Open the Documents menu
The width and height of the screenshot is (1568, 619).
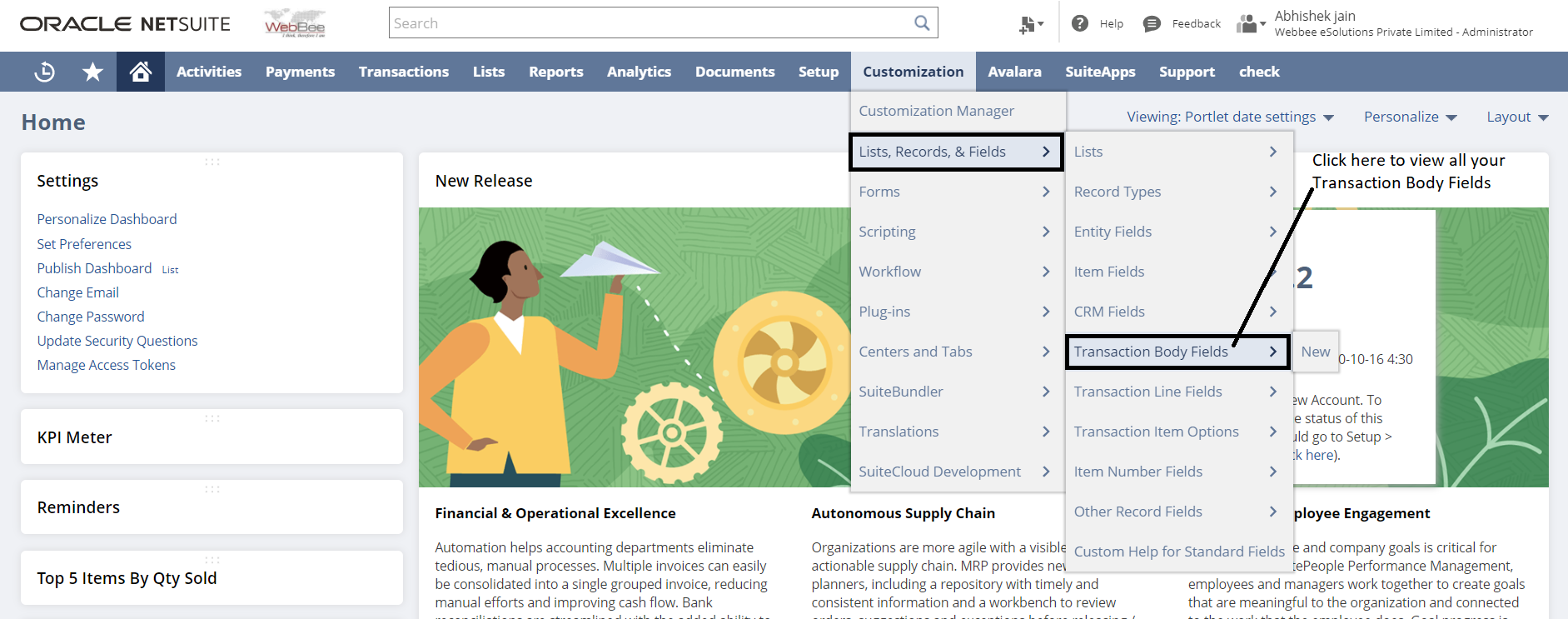click(x=734, y=72)
